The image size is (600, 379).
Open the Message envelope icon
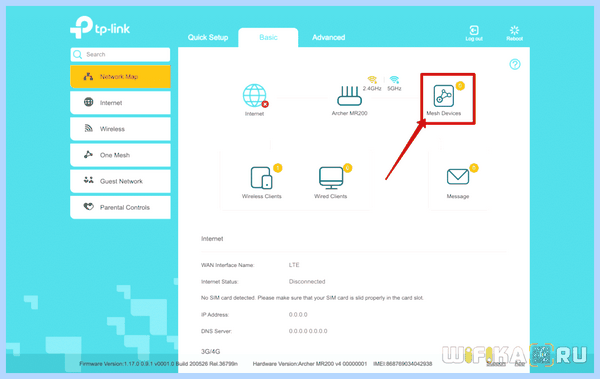pos(458,177)
